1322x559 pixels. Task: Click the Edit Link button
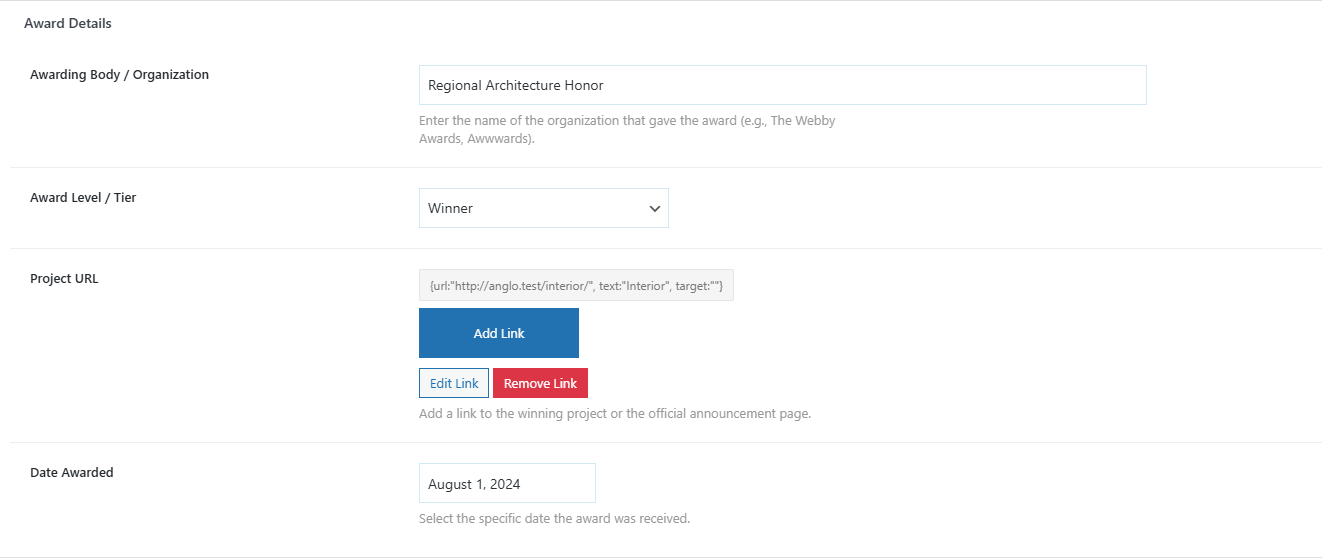[x=454, y=383]
